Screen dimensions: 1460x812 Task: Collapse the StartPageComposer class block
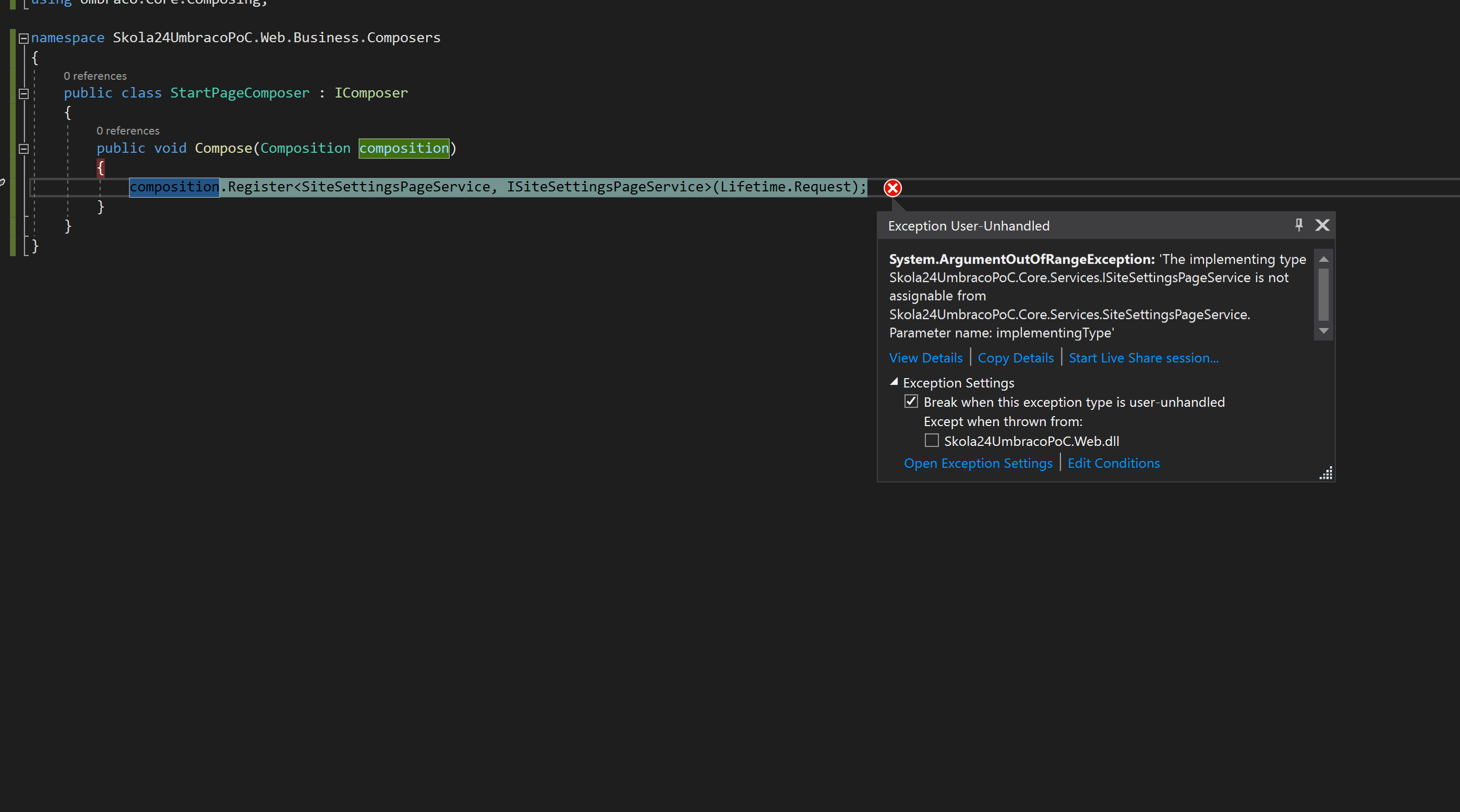coord(24,94)
